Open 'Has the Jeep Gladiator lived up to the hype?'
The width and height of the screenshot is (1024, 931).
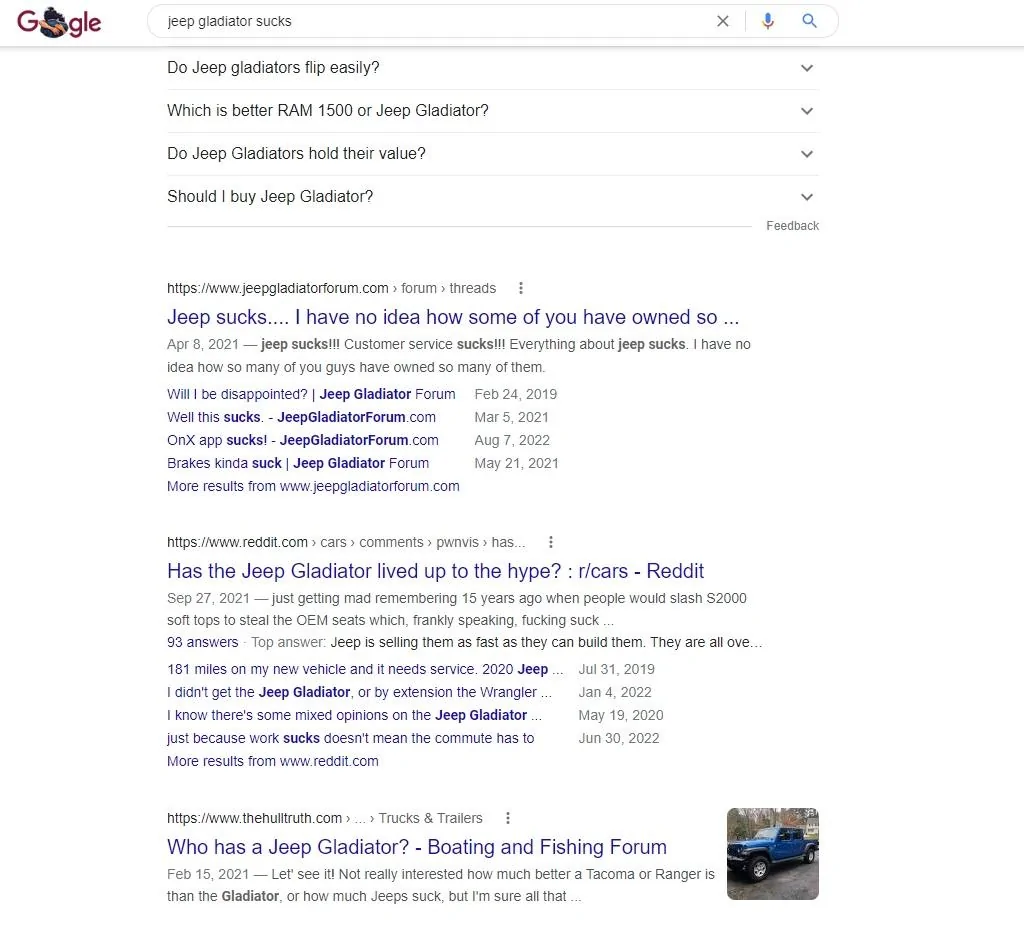(435, 571)
